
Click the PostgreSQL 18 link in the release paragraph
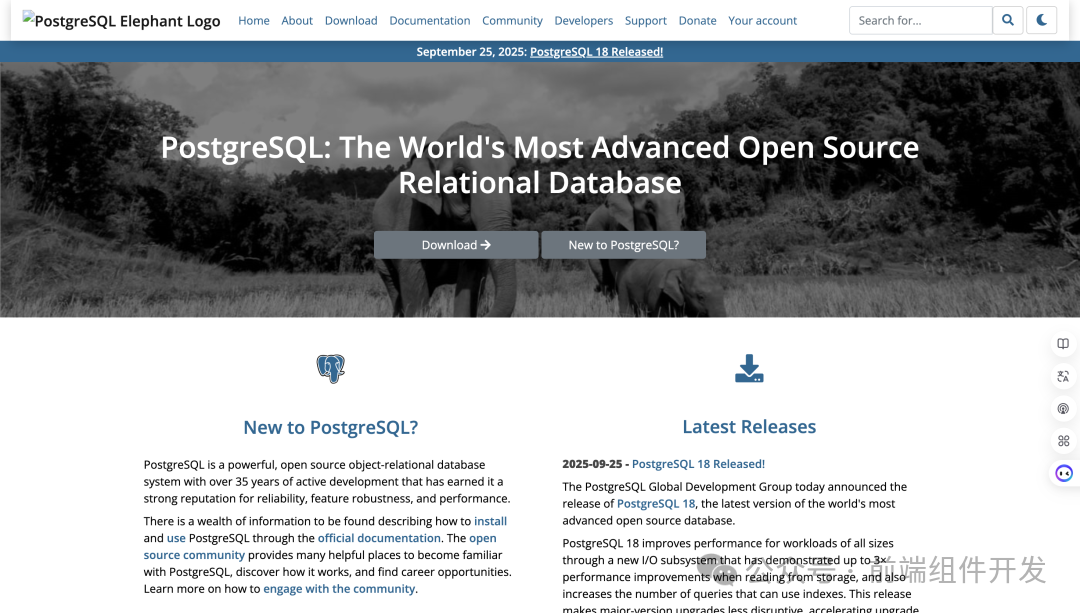click(x=656, y=503)
